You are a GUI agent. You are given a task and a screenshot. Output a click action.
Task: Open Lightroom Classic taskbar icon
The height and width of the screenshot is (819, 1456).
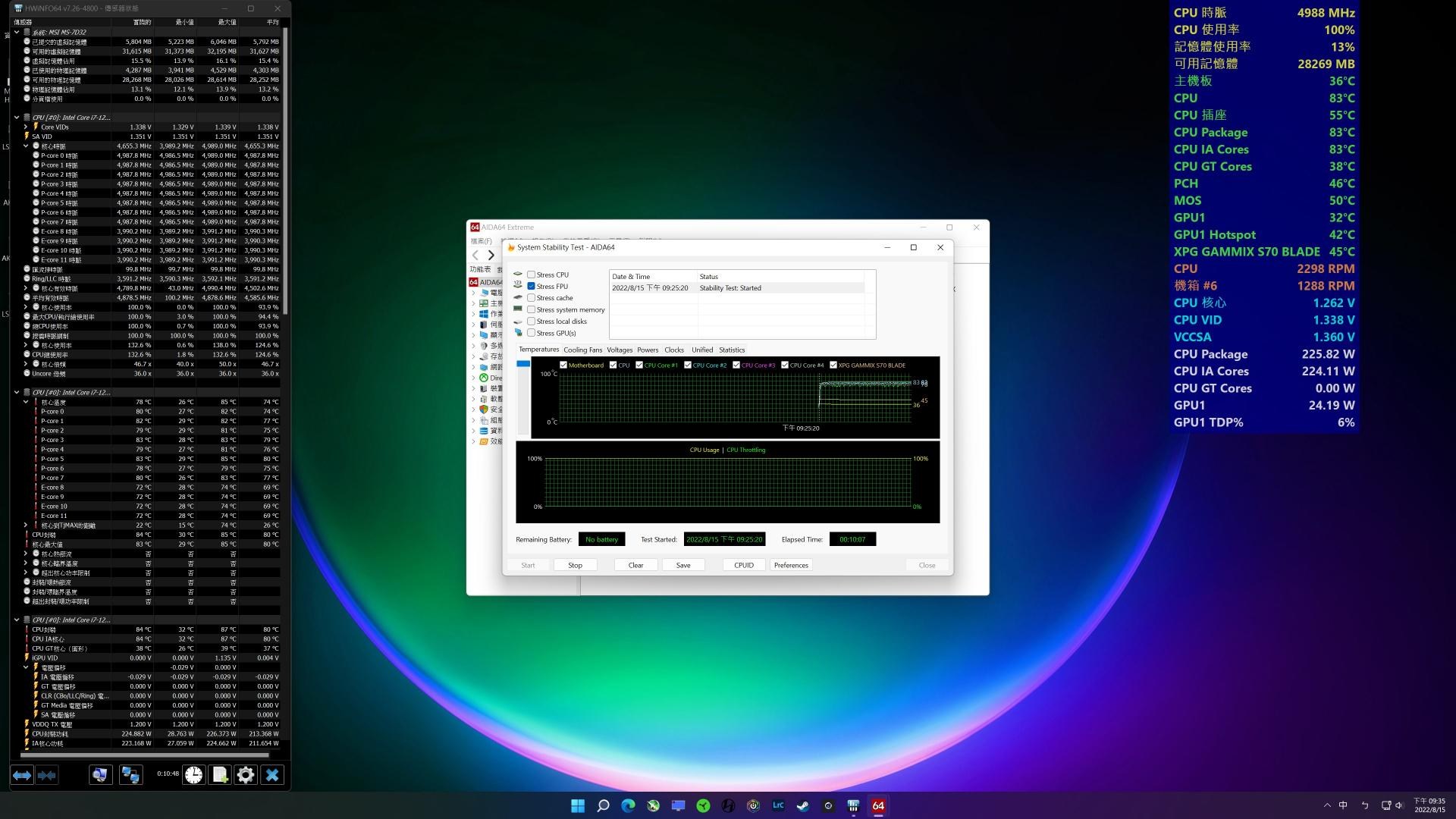778,805
